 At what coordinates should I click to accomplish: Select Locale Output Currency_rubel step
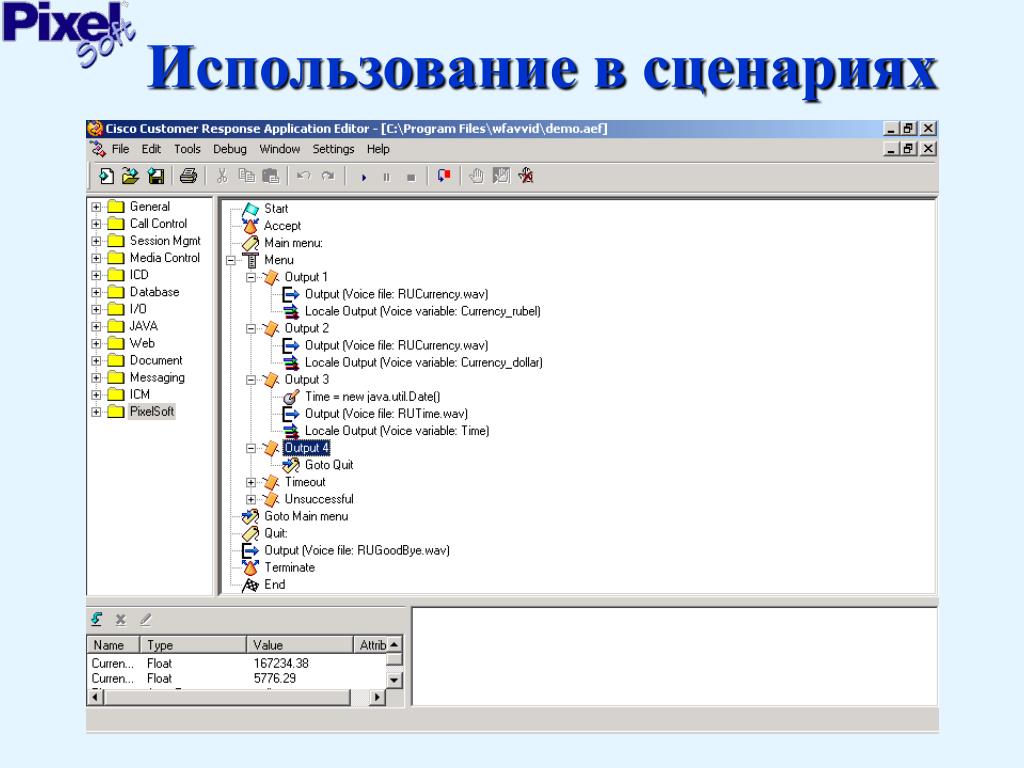coord(423,312)
